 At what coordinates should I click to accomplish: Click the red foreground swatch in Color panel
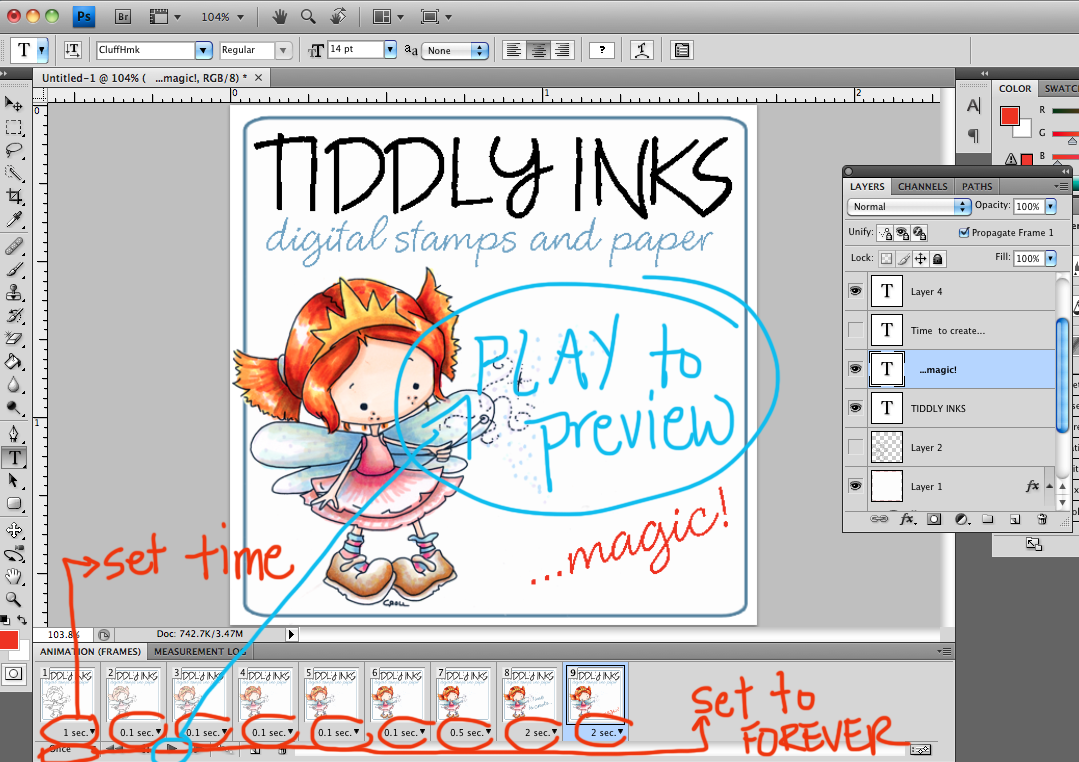pyautogui.click(x=1009, y=116)
